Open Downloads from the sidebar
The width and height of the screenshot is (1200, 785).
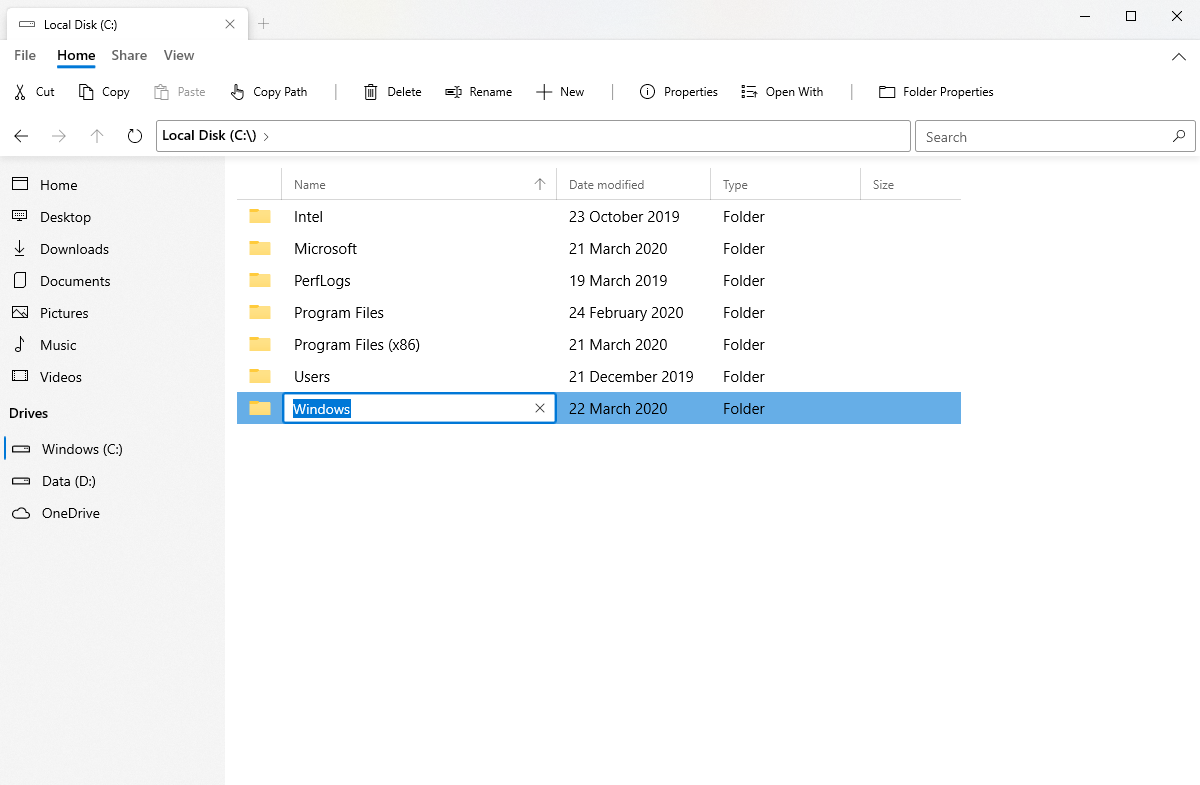(x=76, y=248)
